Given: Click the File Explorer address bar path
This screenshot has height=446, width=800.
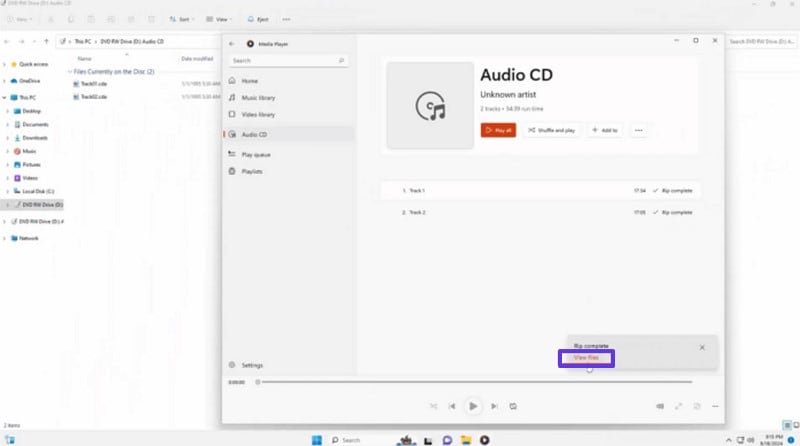Looking at the screenshot, I should [x=138, y=41].
